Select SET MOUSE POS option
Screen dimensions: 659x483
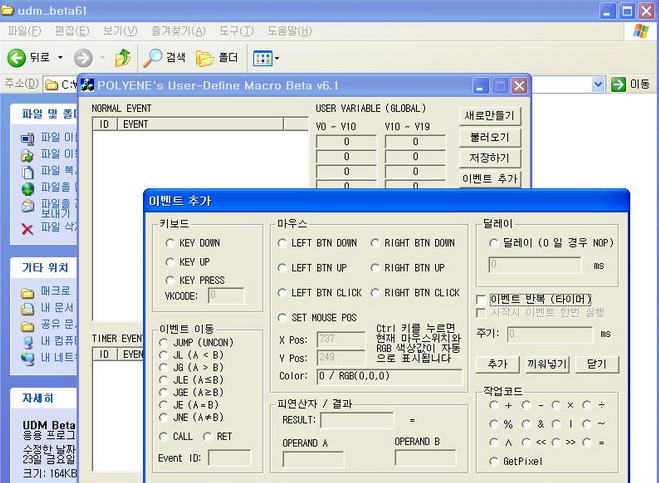coord(282,317)
